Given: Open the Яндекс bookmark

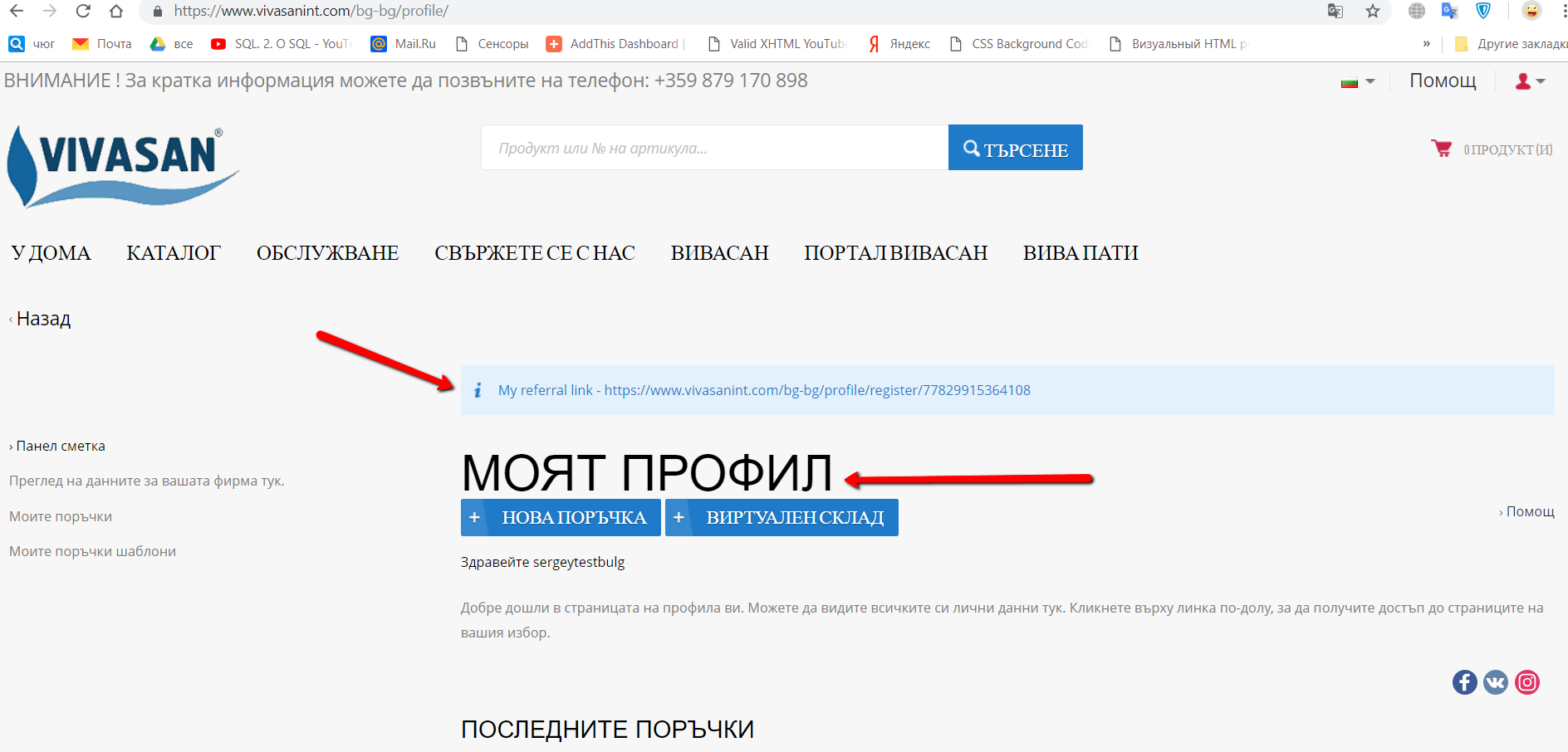Looking at the screenshot, I should (899, 44).
